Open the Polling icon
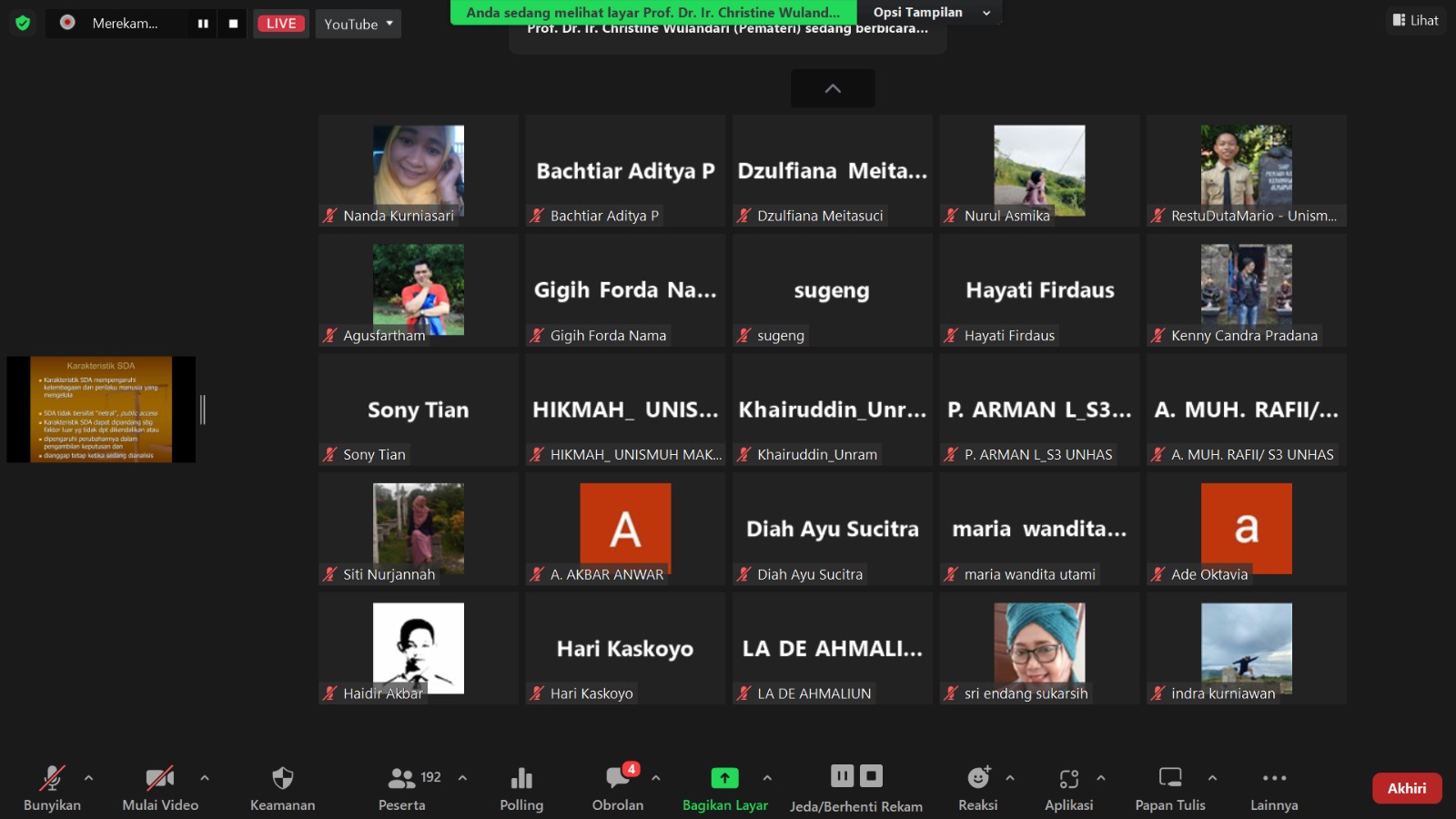This screenshot has height=819, width=1456. (x=521, y=779)
